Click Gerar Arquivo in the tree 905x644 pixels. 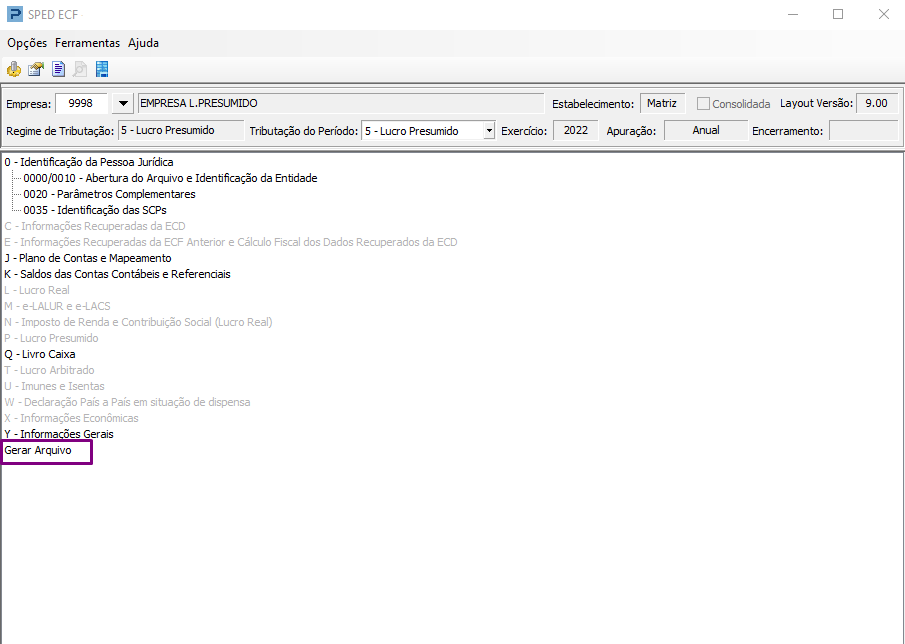click(x=38, y=450)
